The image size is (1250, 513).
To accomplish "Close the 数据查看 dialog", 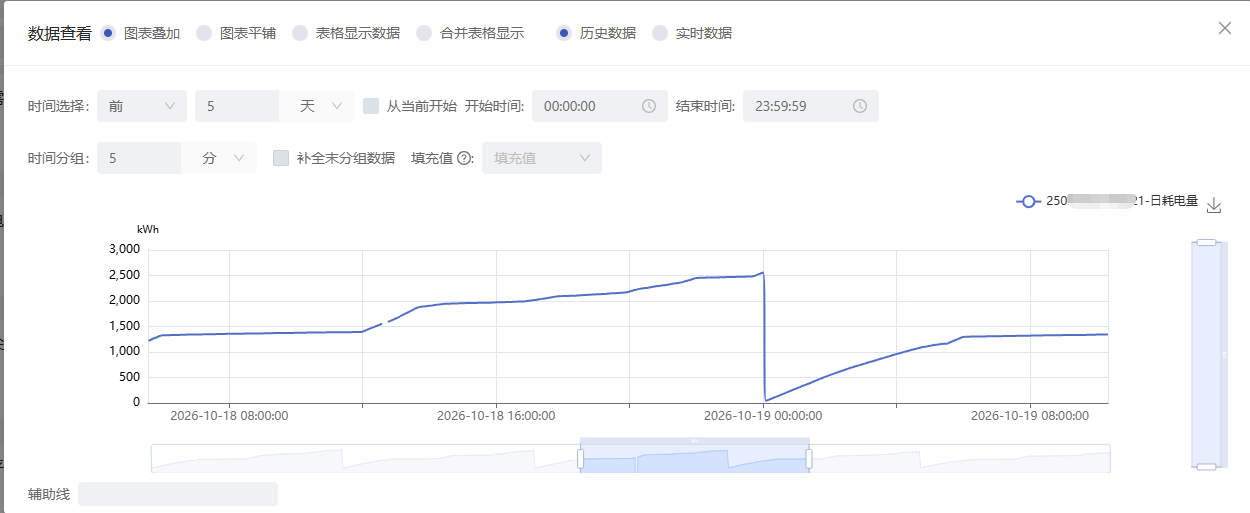I will (x=1225, y=28).
